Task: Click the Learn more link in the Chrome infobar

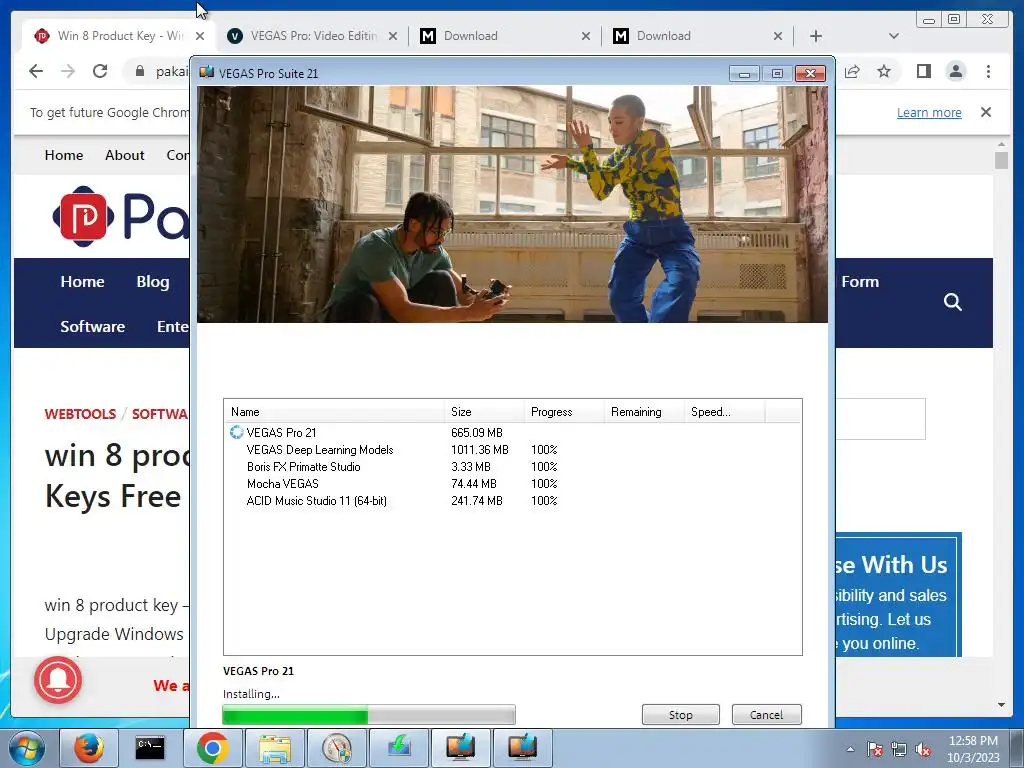Action: (x=929, y=112)
